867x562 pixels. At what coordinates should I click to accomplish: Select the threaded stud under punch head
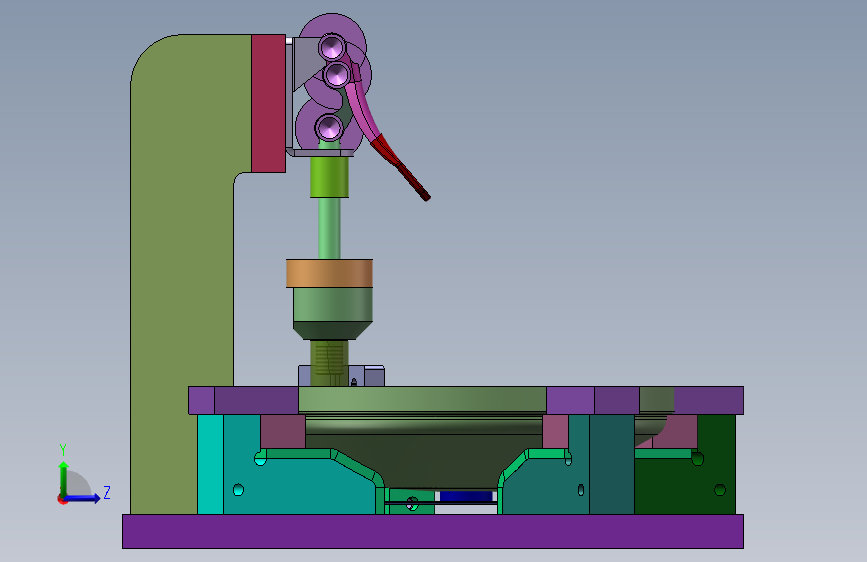coord(329,362)
